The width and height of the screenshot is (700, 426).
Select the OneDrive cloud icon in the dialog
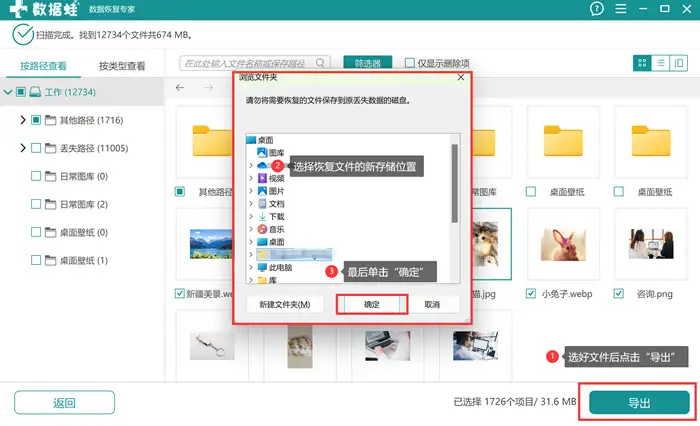pos(262,166)
